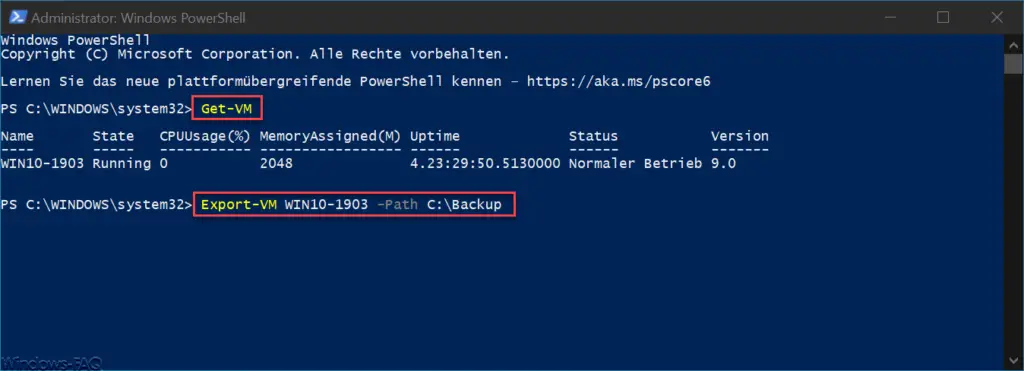
Task: Close the Administrator PowerShell window
Action: pyautogui.click(x=997, y=18)
